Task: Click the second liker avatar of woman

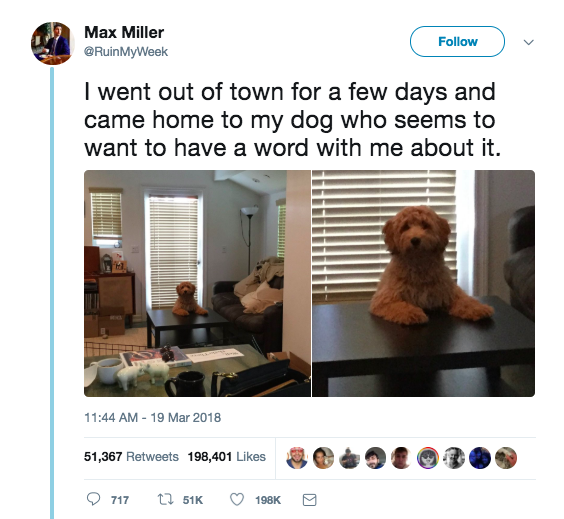Action: [x=323, y=458]
